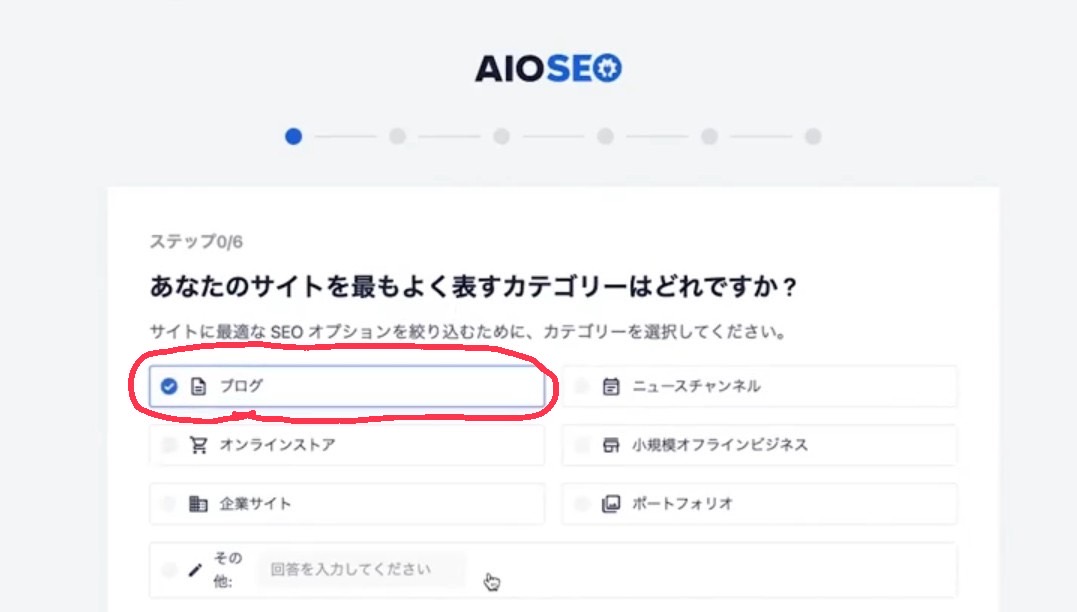Click the online store shopping cart icon
This screenshot has width=1077, height=612.
pos(199,445)
